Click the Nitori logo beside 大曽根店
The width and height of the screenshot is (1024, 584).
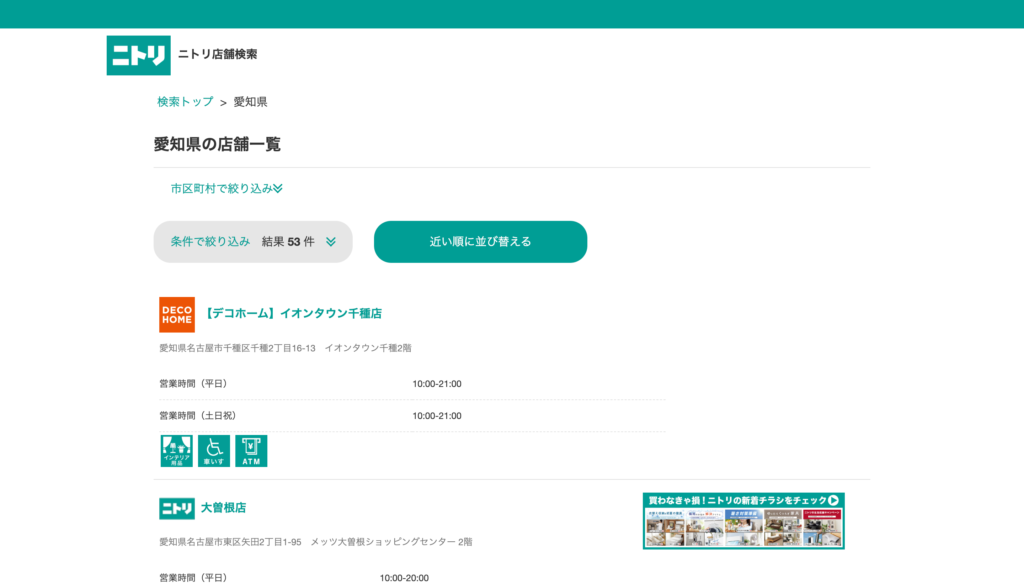pos(177,508)
